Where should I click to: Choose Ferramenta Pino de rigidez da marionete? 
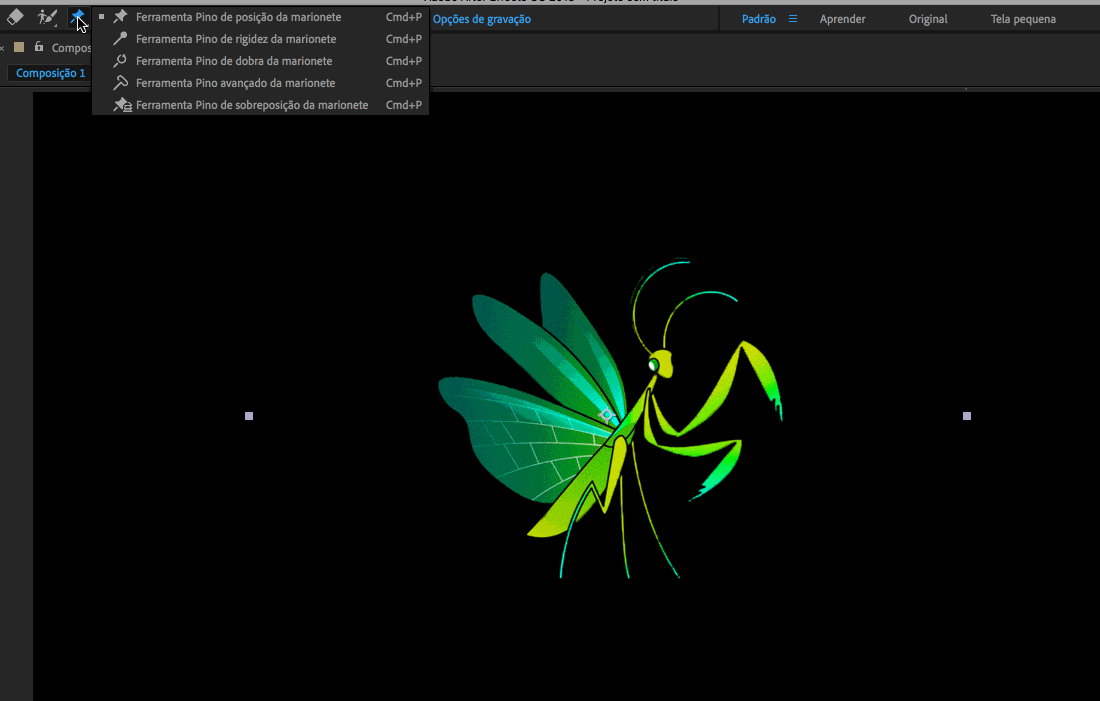click(x=260, y=39)
